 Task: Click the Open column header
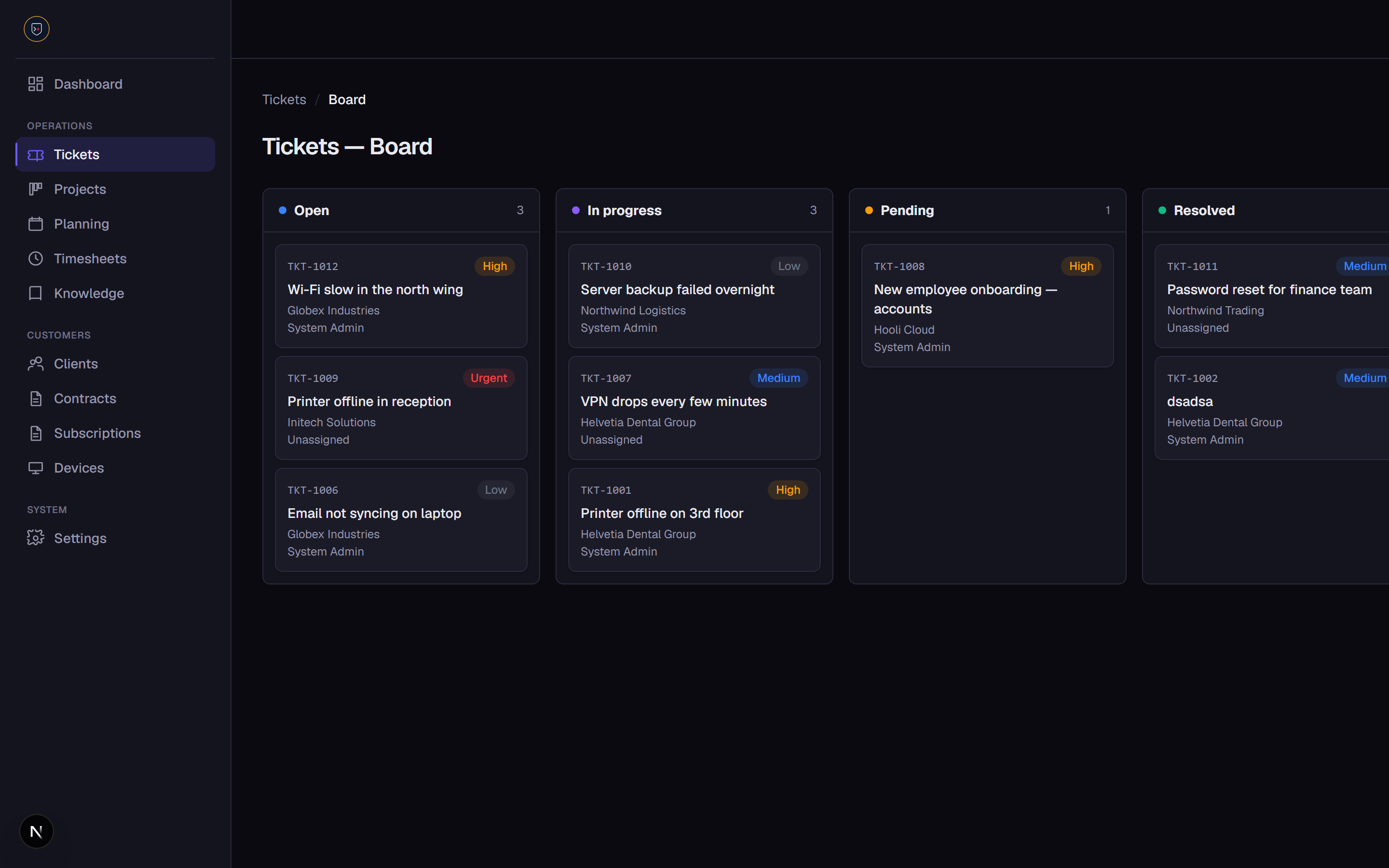(401, 210)
